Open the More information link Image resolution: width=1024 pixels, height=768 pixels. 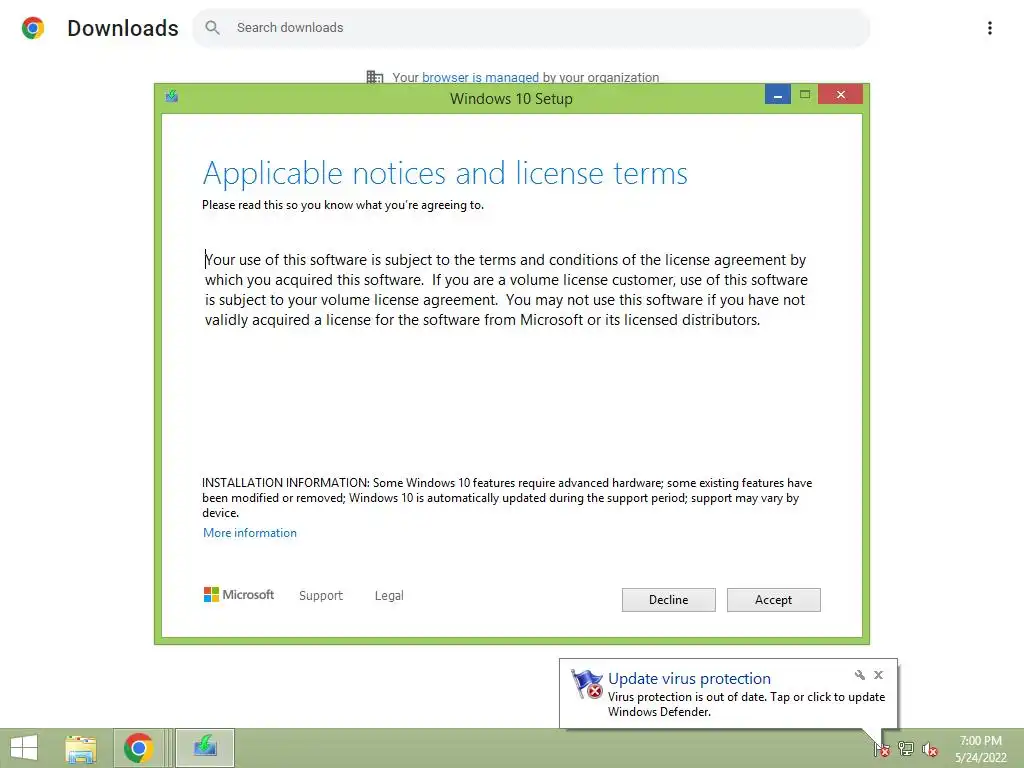tap(249, 533)
